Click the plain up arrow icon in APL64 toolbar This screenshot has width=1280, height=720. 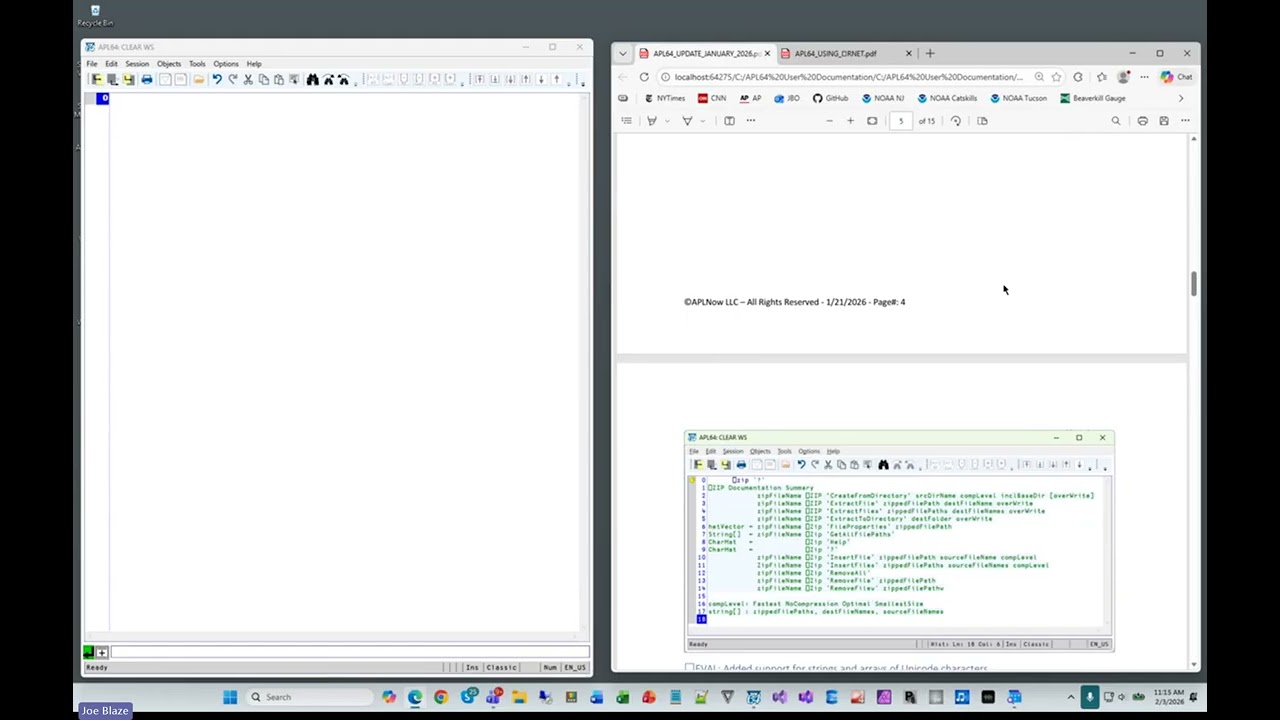pyautogui.click(x=557, y=79)
